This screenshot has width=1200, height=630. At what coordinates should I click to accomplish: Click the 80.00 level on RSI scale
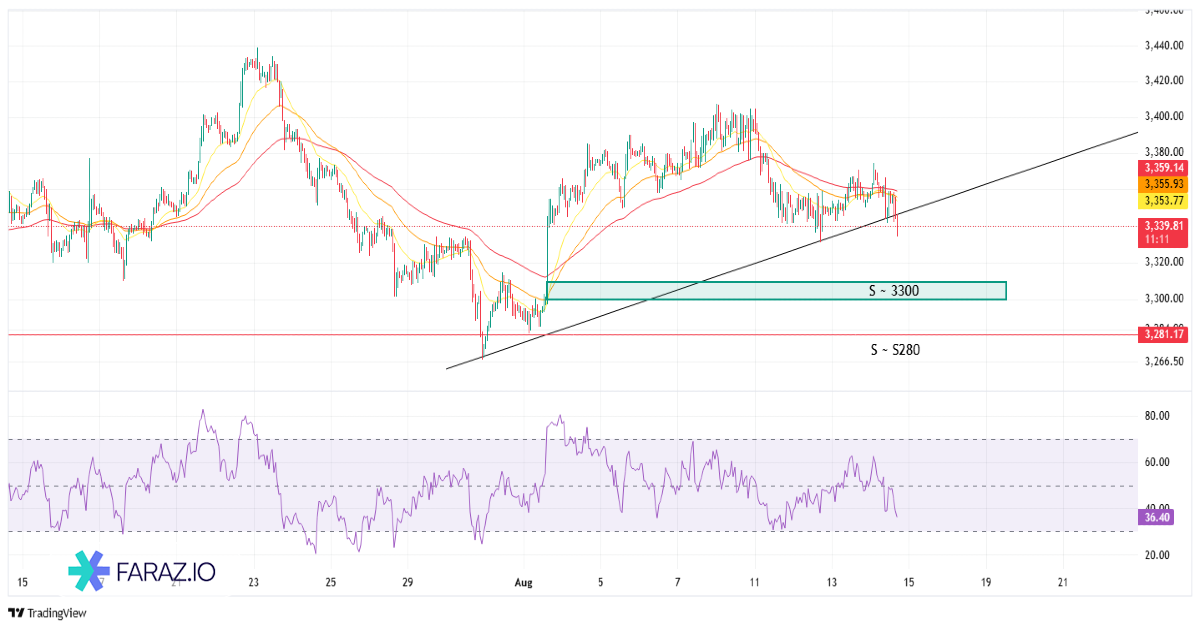click(x=1158, y=415)
